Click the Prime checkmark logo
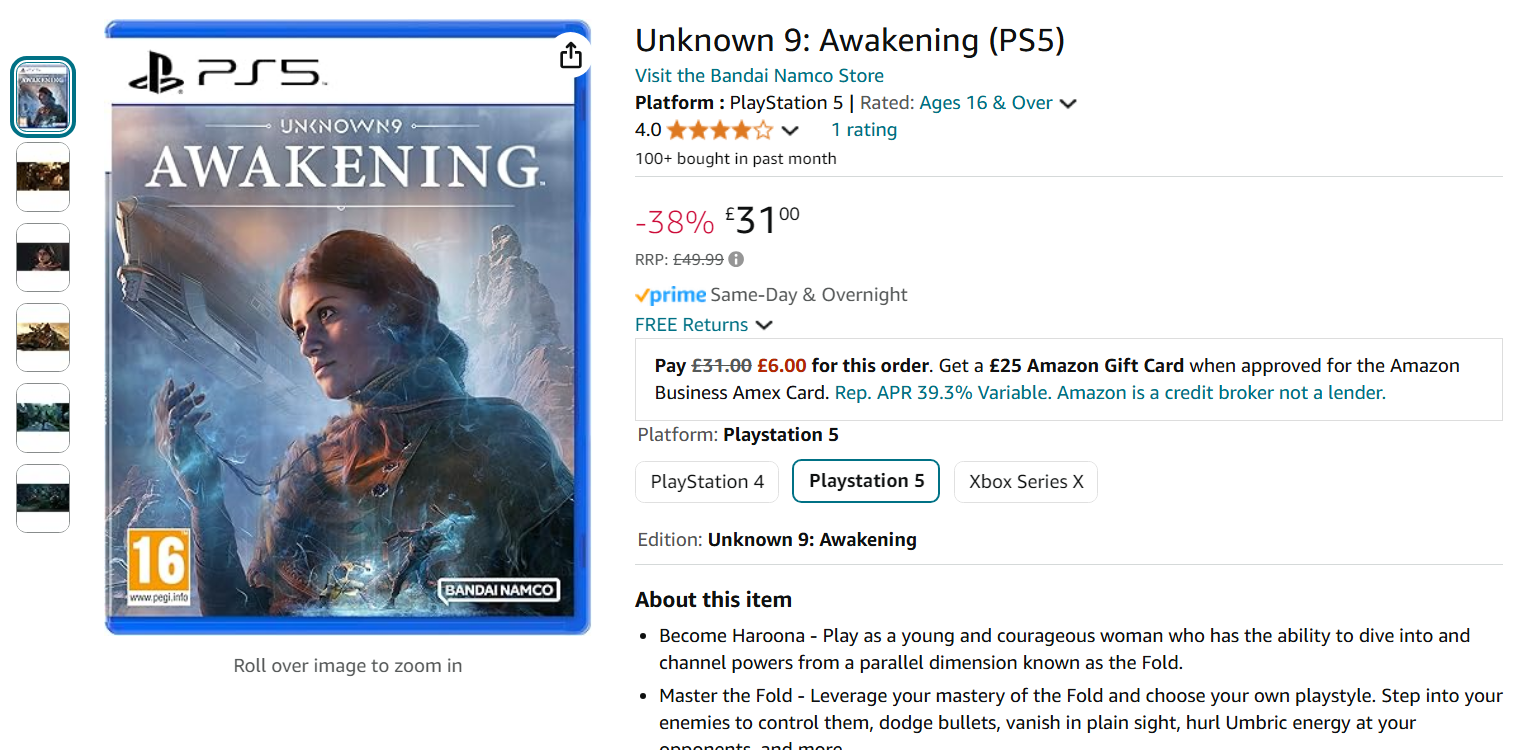The height and width of the screenshot is (750, 1538). pyautogui.click(x=671, y=295)
